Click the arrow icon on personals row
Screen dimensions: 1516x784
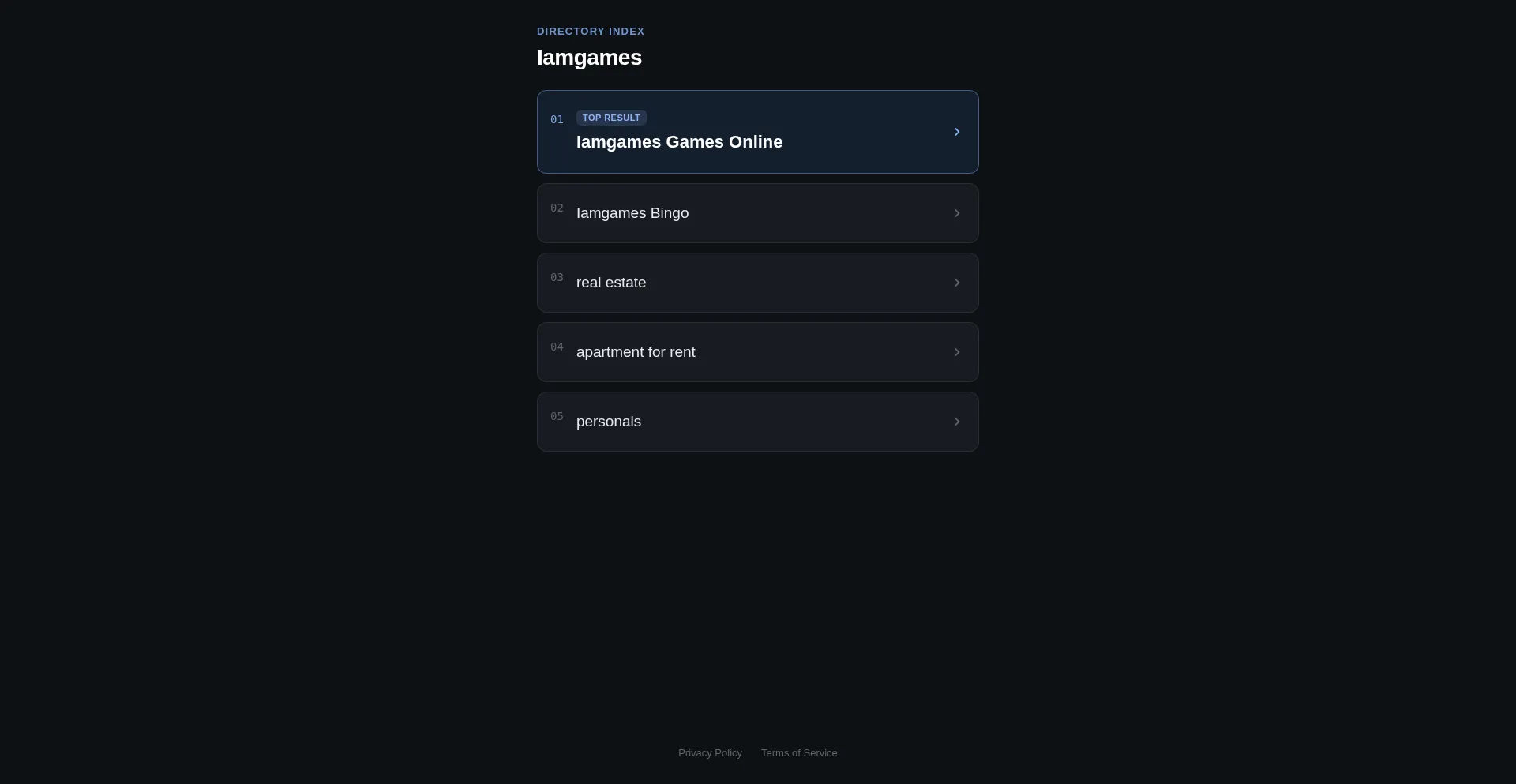point(957,422)
